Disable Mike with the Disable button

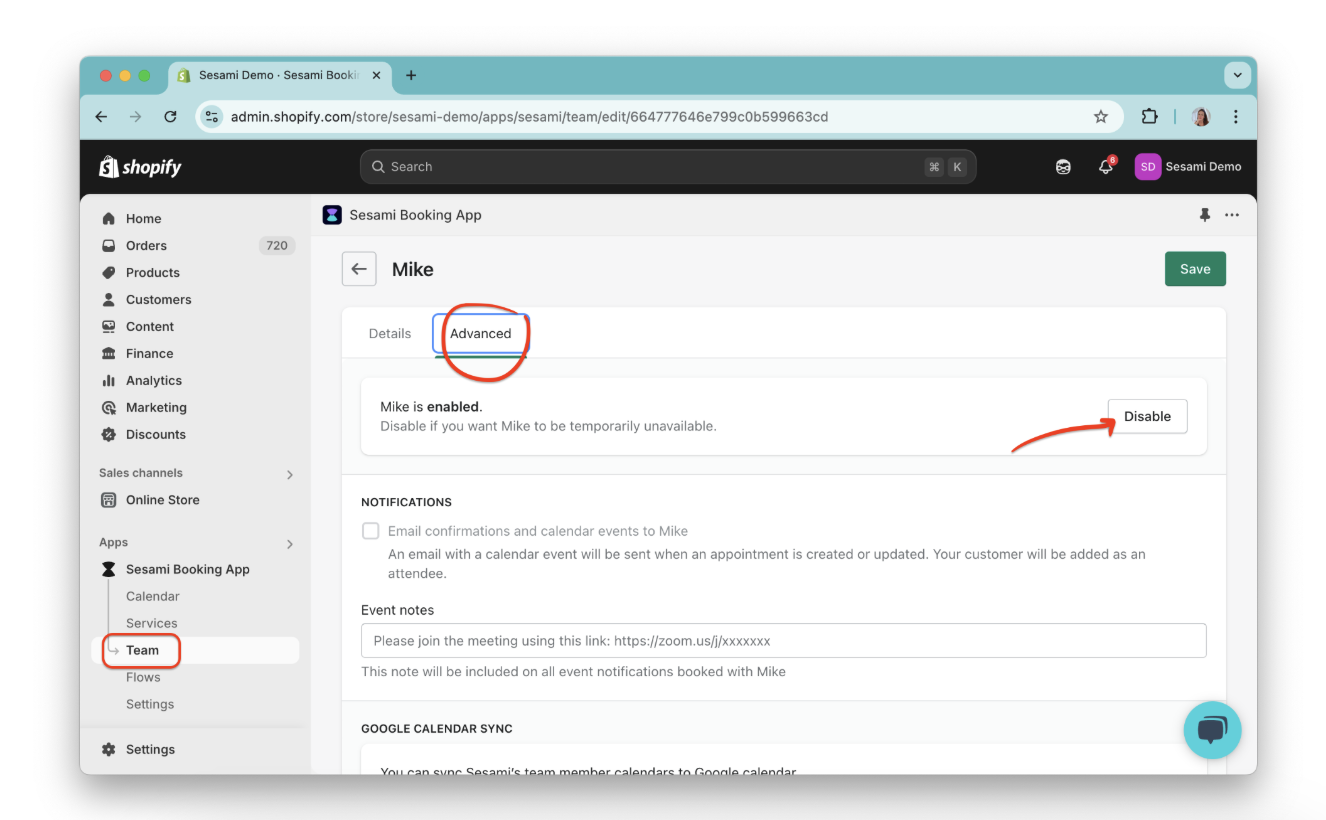coord(1147,416)
